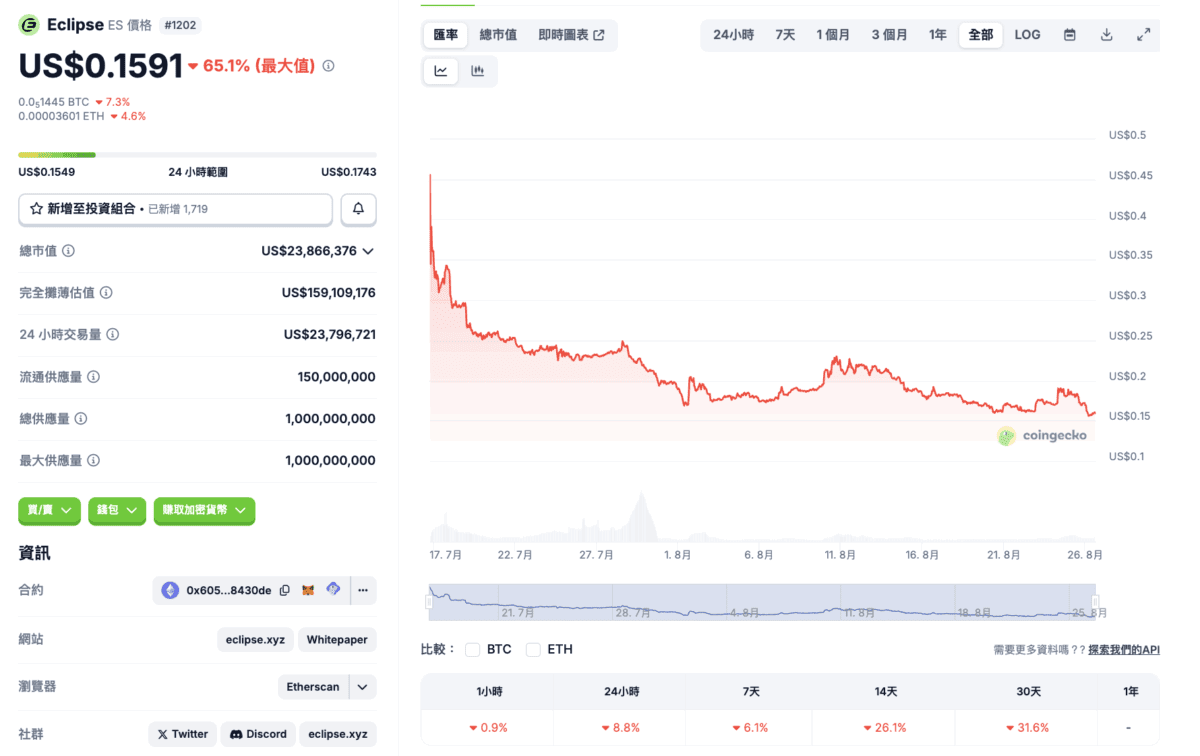Select the line chart view icon
Image resolution: width=1200 pixels, height=756 pixels.
point(441,71)
